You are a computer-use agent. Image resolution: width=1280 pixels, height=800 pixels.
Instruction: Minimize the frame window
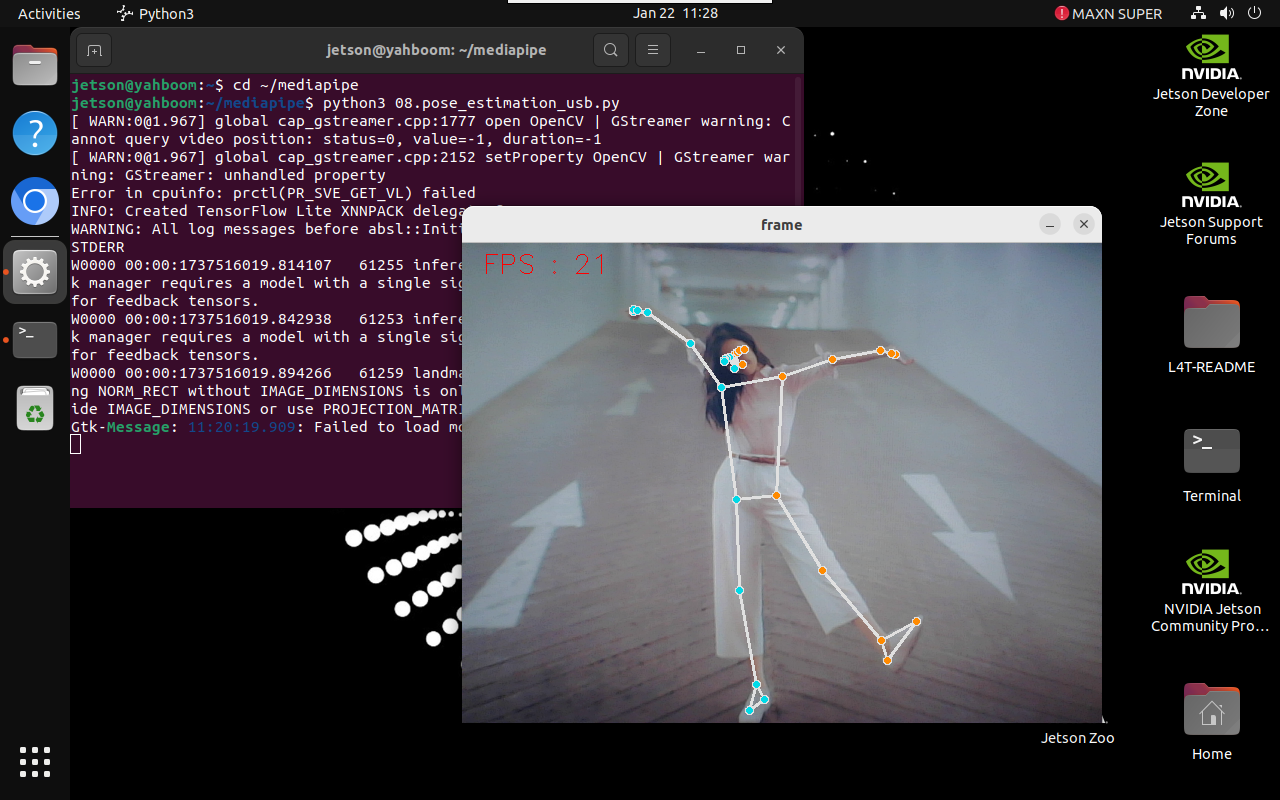(1049, 225)
